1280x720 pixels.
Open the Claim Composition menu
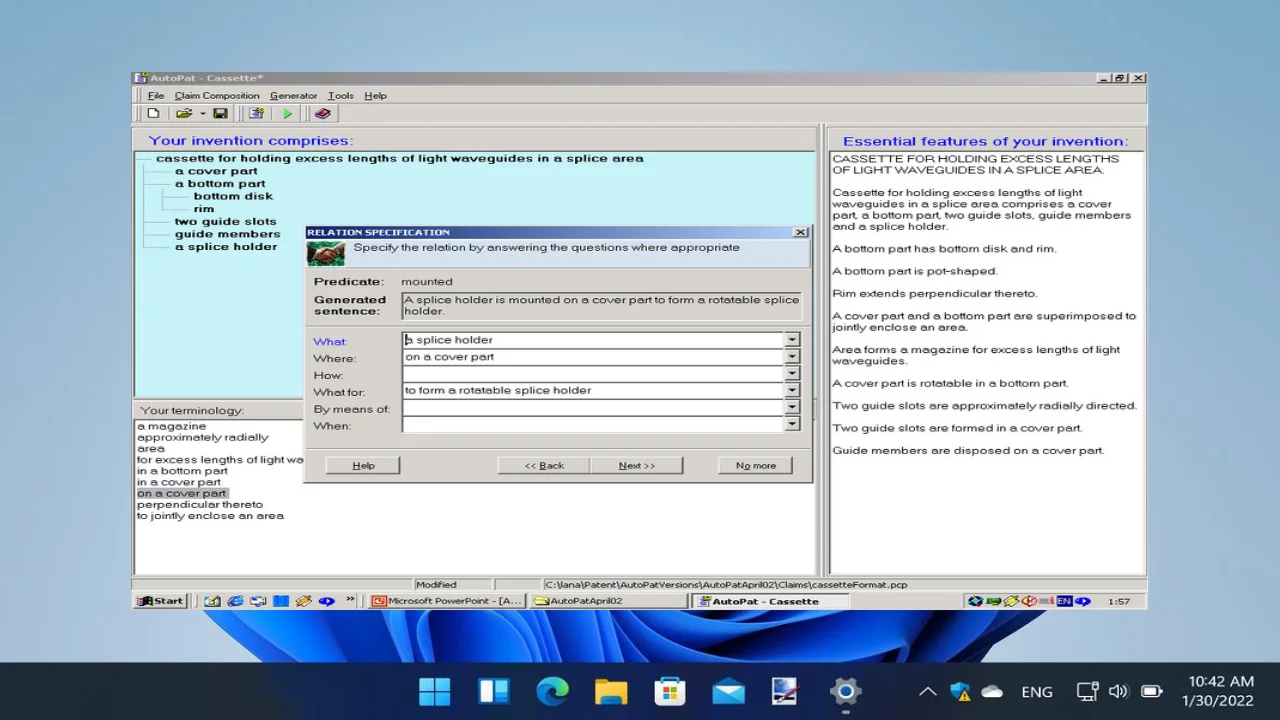tap(217, 96)
